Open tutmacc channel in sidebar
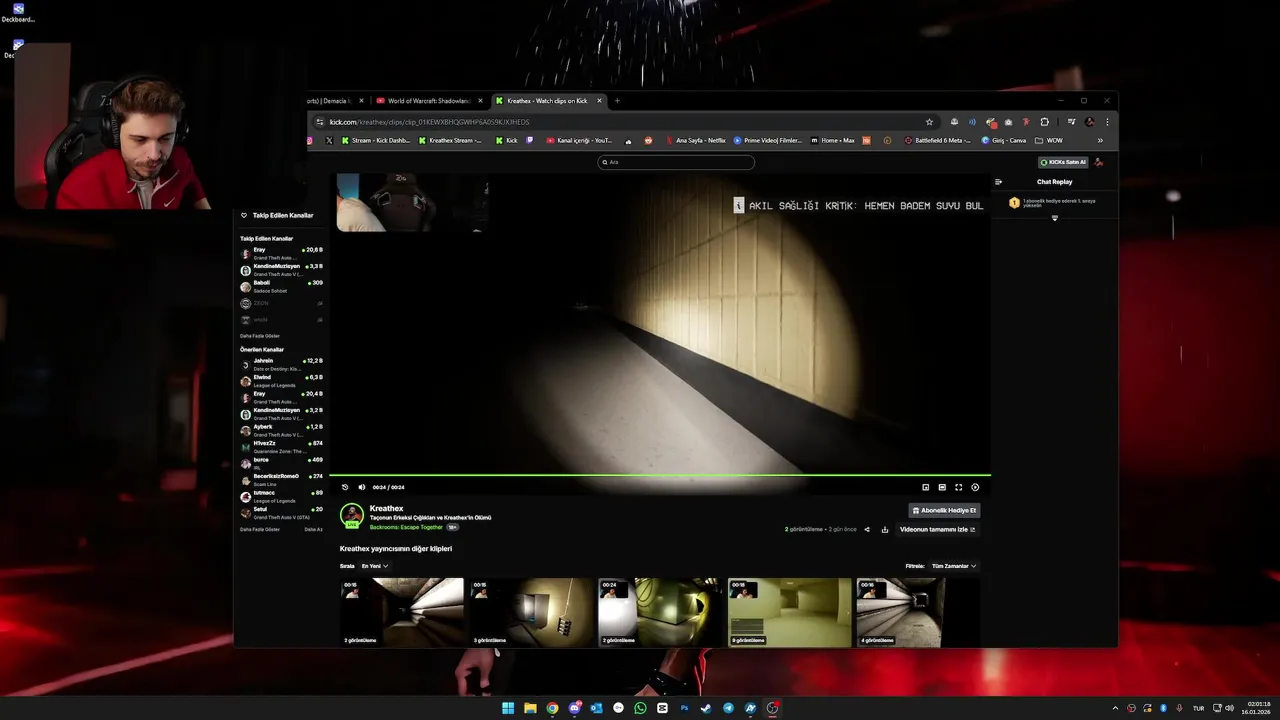The image size is (1280, 720). coord(281,496)
